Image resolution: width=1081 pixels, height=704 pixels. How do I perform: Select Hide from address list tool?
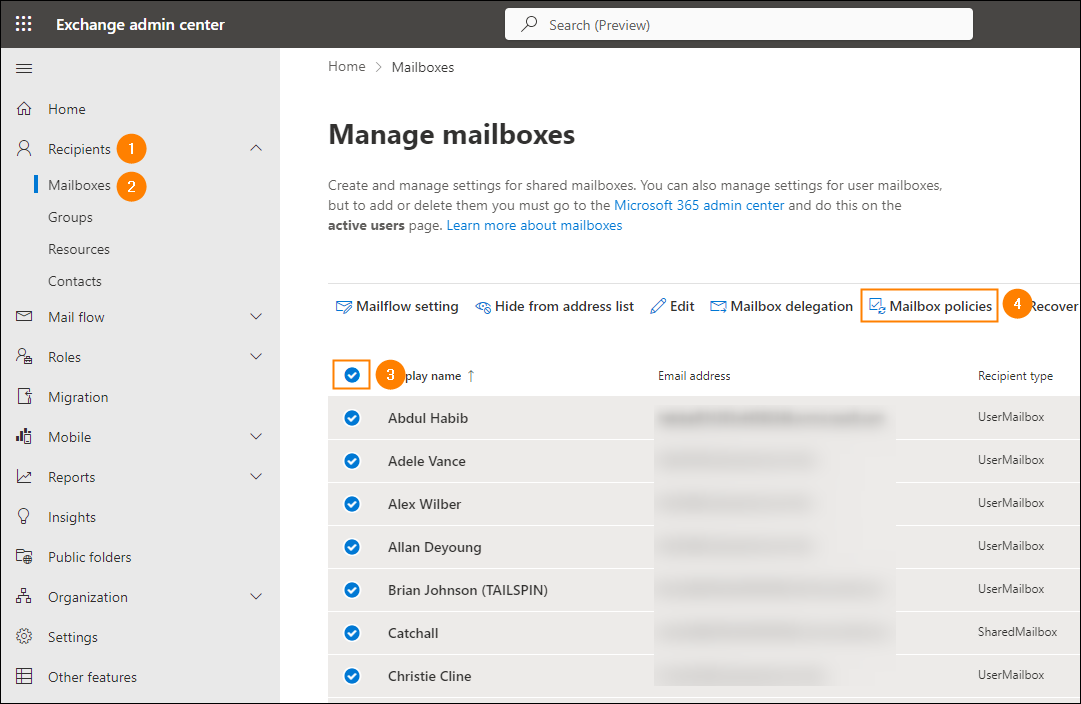pos(554,306)
